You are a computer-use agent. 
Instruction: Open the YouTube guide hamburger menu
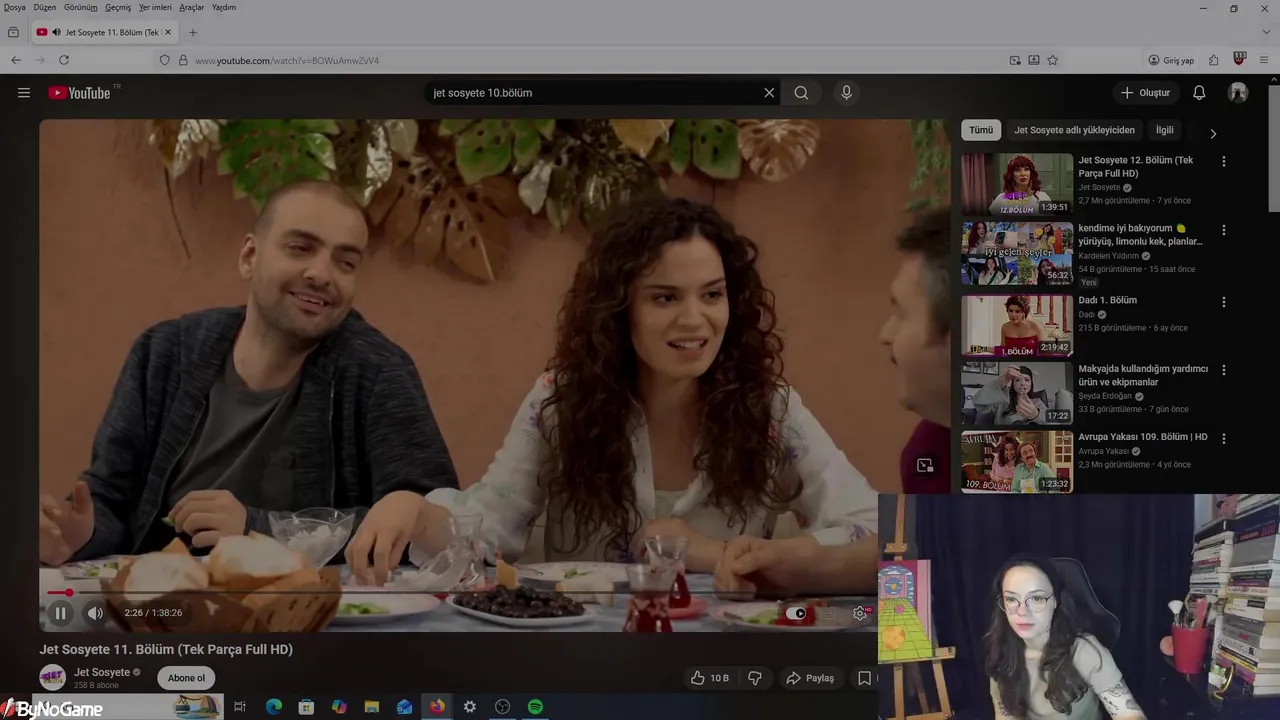(24, 93)
